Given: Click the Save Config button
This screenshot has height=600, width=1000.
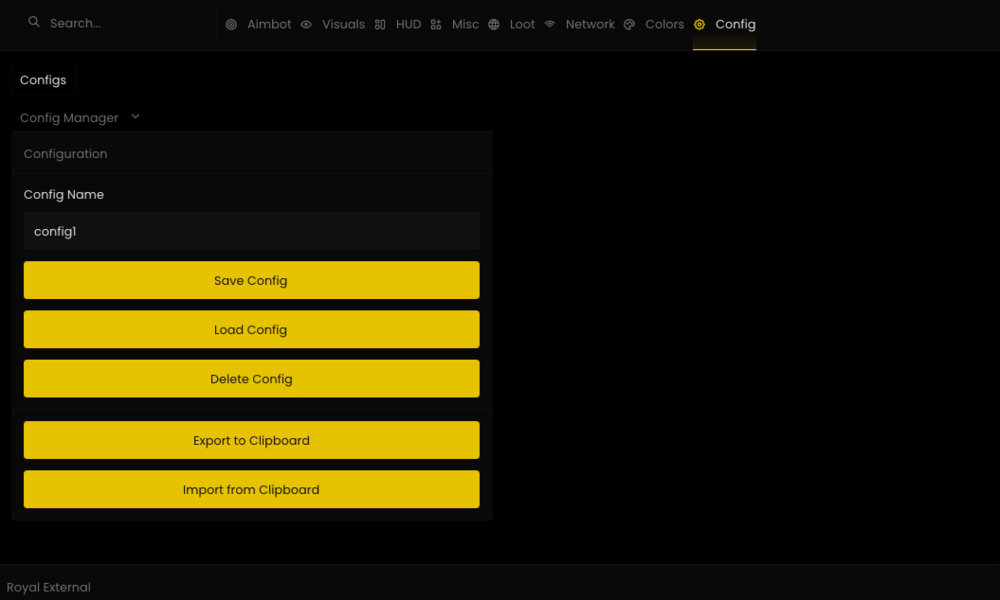Looking at the screenshot, I should [251, 280].
